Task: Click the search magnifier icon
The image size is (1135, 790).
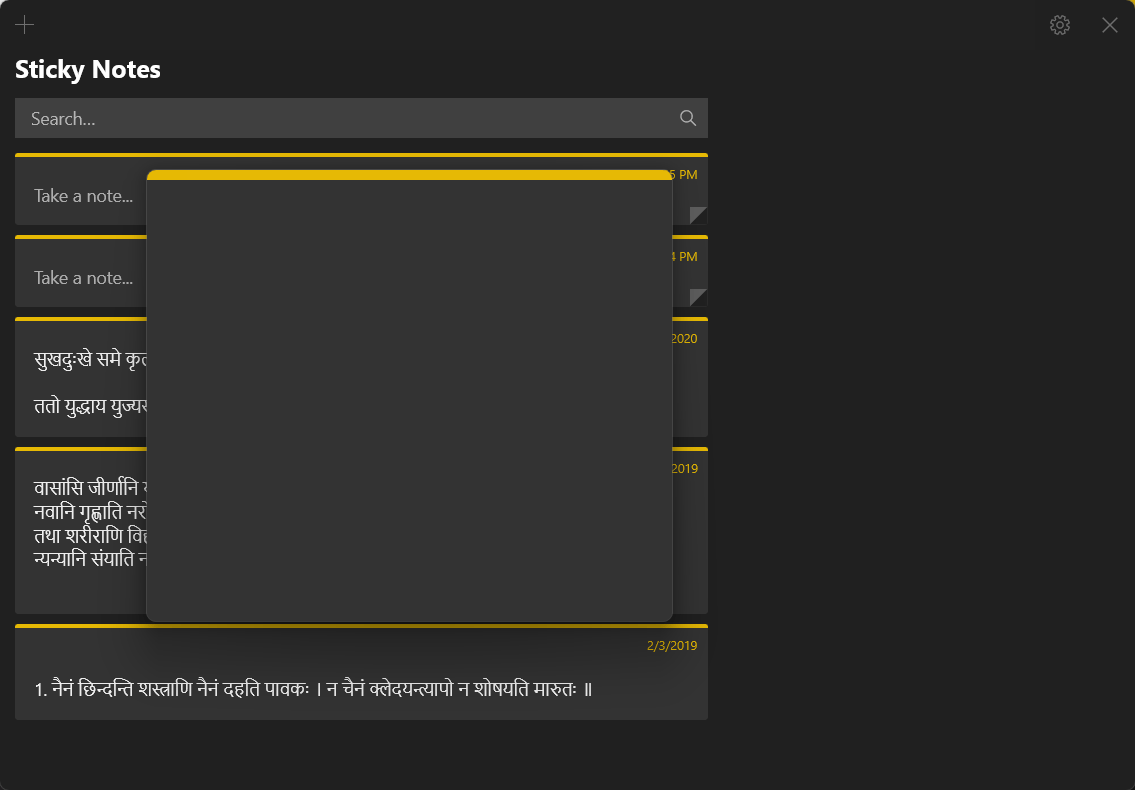Action: tap(688, 118)
